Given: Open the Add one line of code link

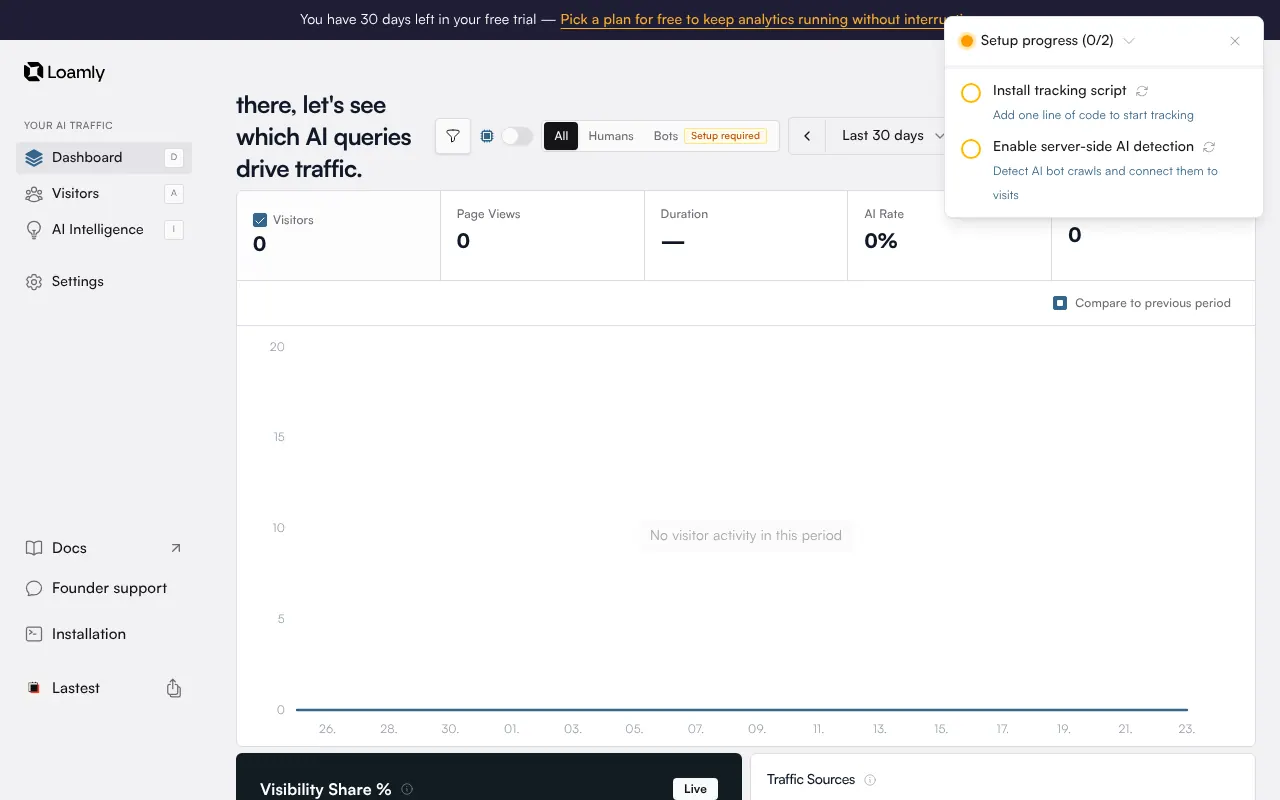Looking at the screenshot, I should point(1093,115).
